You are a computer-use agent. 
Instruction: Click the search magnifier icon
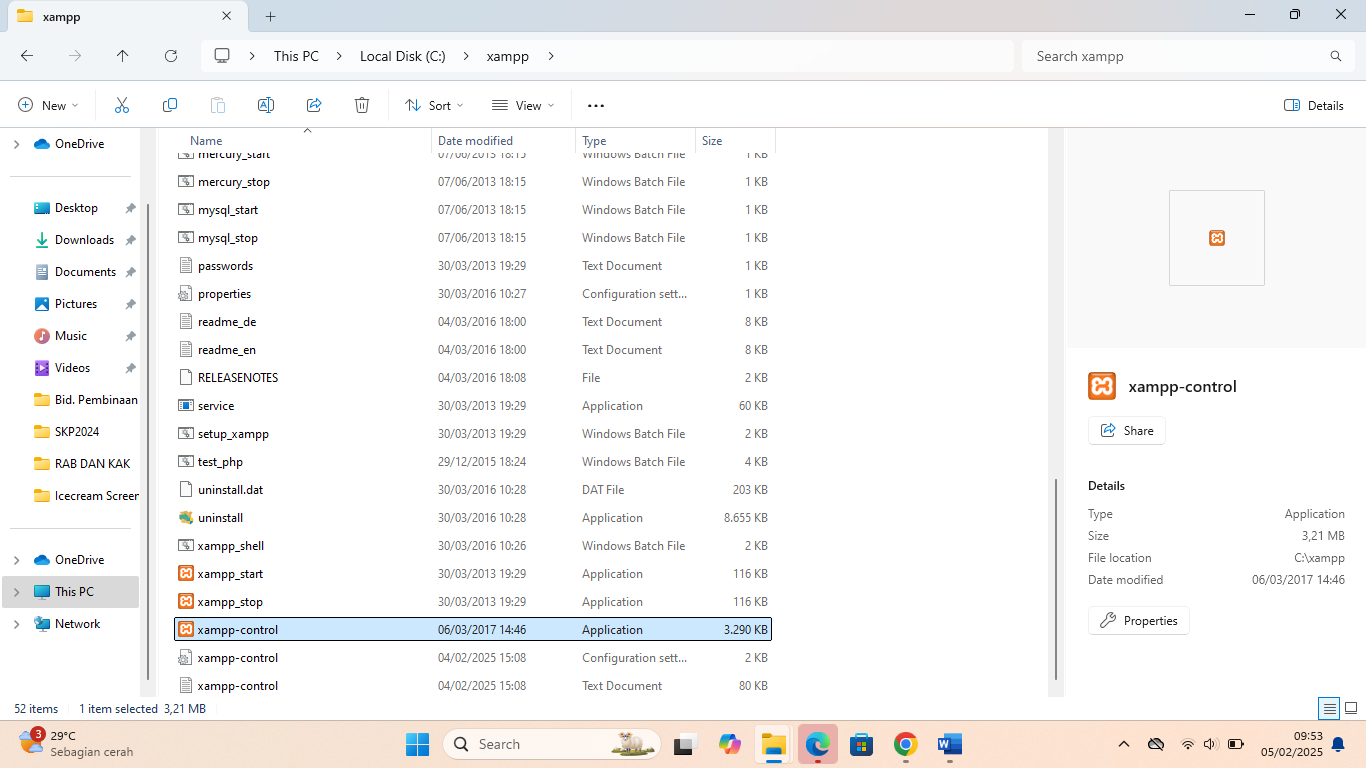coord(1336,56)
